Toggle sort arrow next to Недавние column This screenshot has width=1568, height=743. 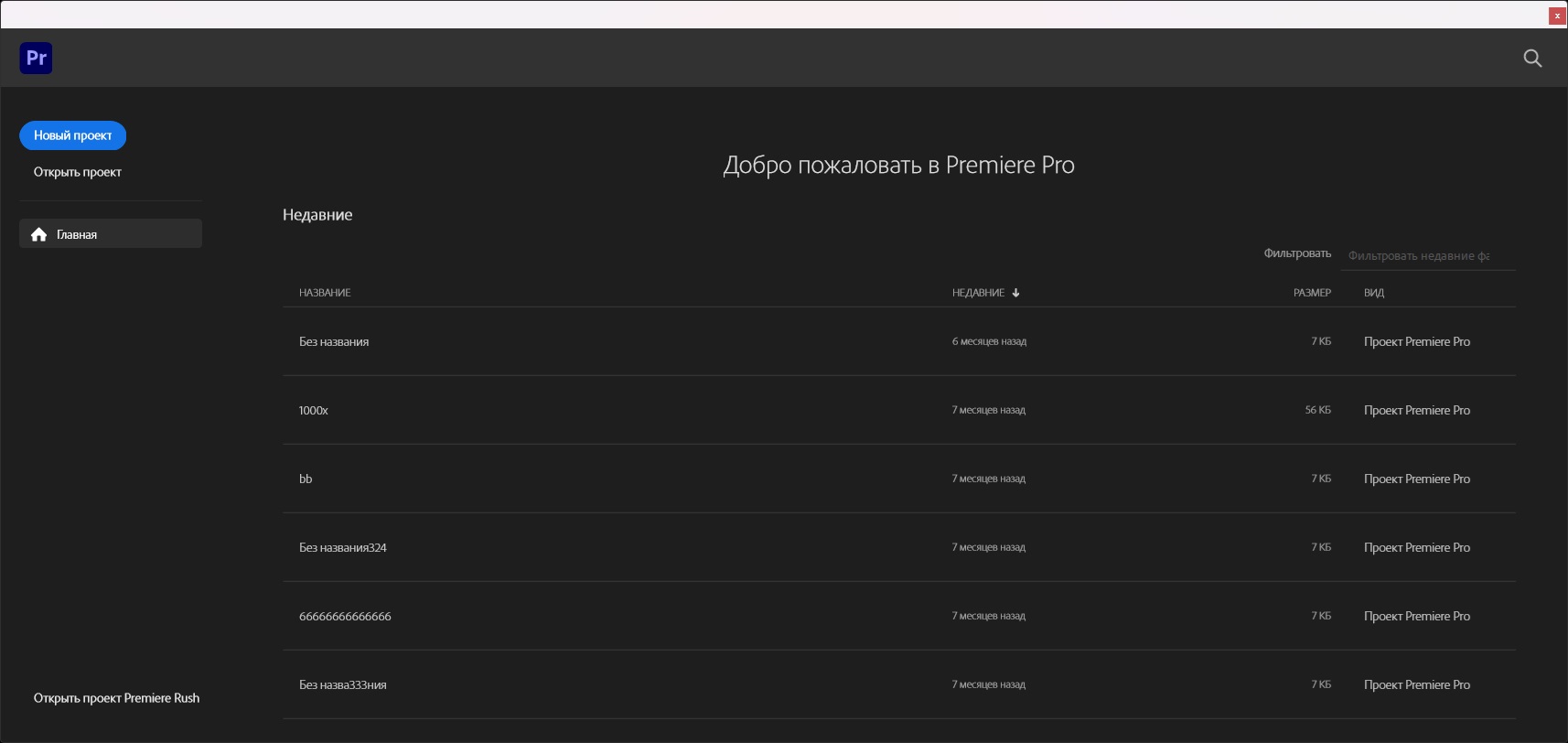(x=1015, y=293)
